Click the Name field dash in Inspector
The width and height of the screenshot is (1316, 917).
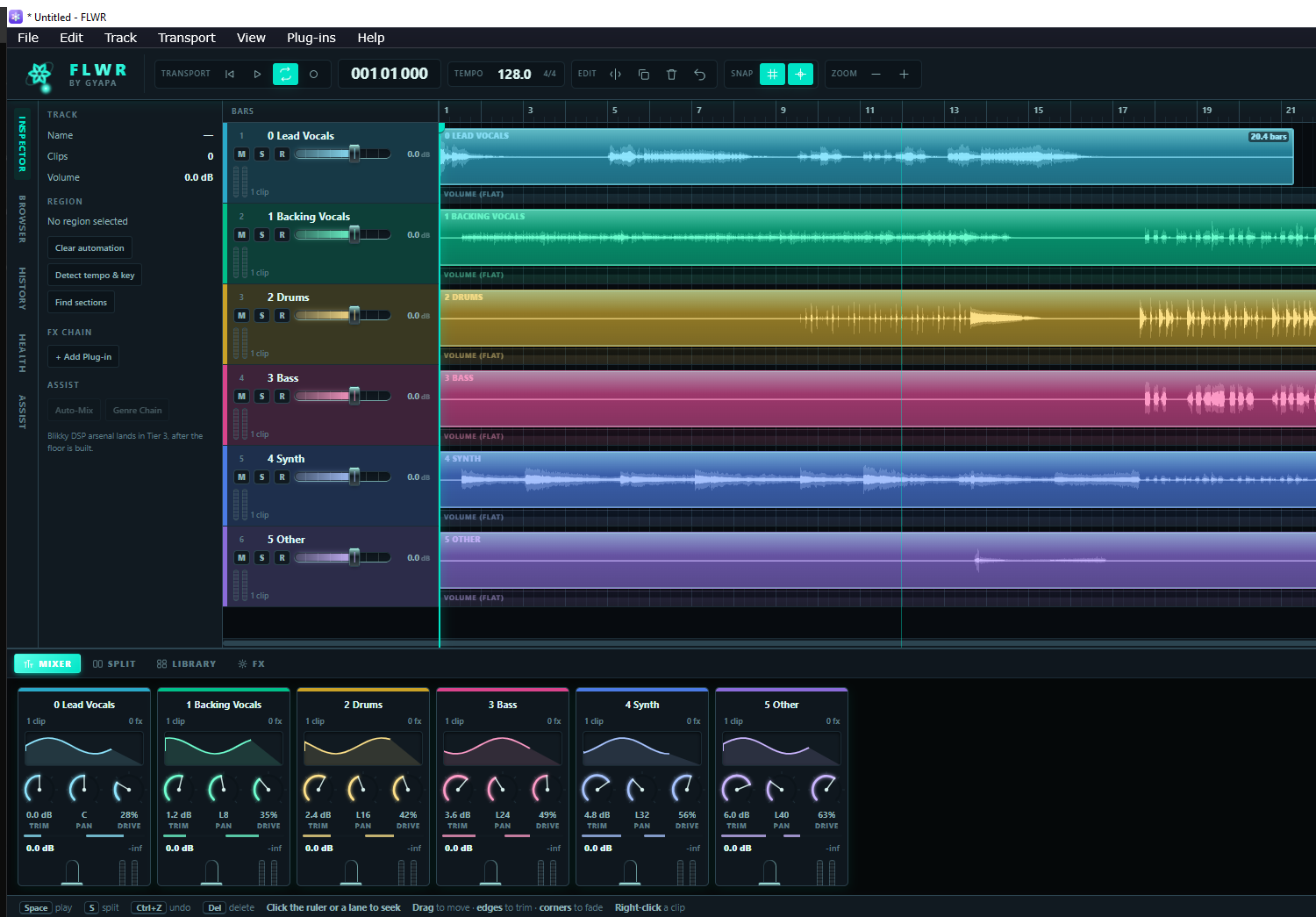[208, 136]
